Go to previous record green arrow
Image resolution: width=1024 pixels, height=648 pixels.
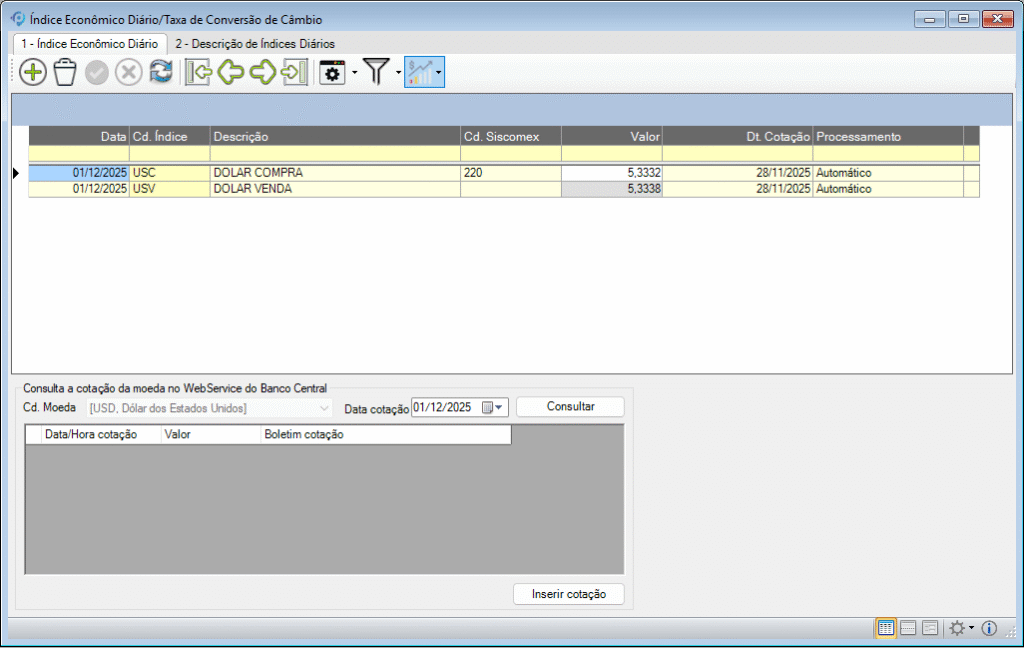(231, 72)
